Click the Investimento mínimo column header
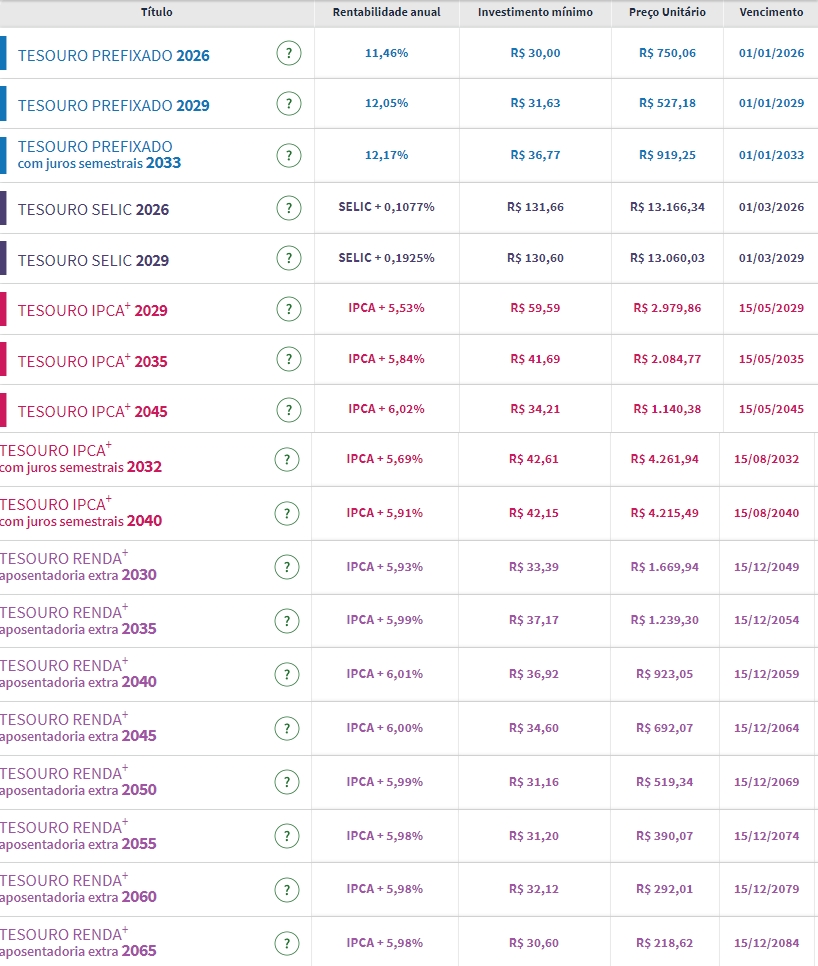The image size is (818, 966). (x=535, y=12)
